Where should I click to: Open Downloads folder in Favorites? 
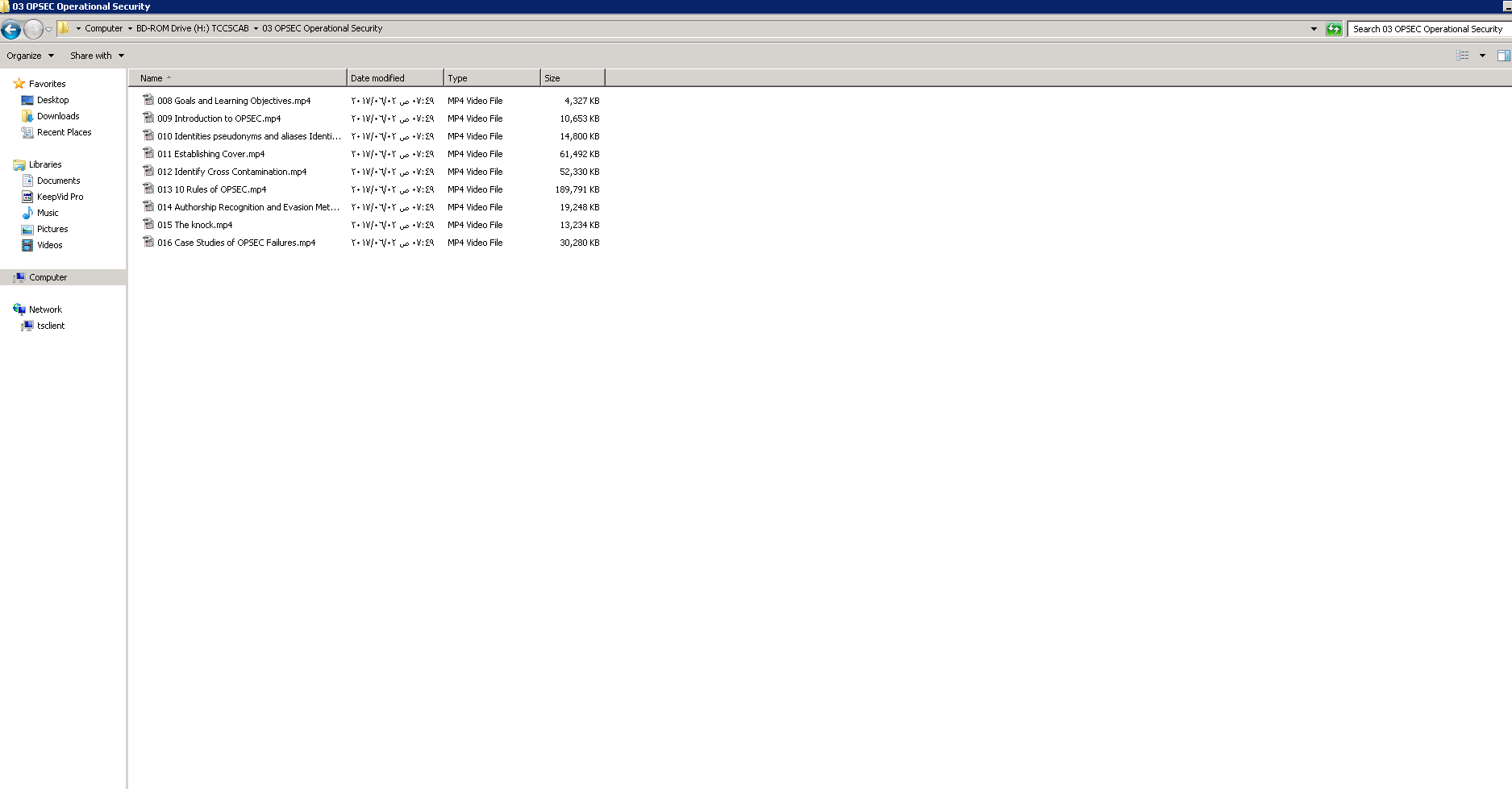pos(58,116)
